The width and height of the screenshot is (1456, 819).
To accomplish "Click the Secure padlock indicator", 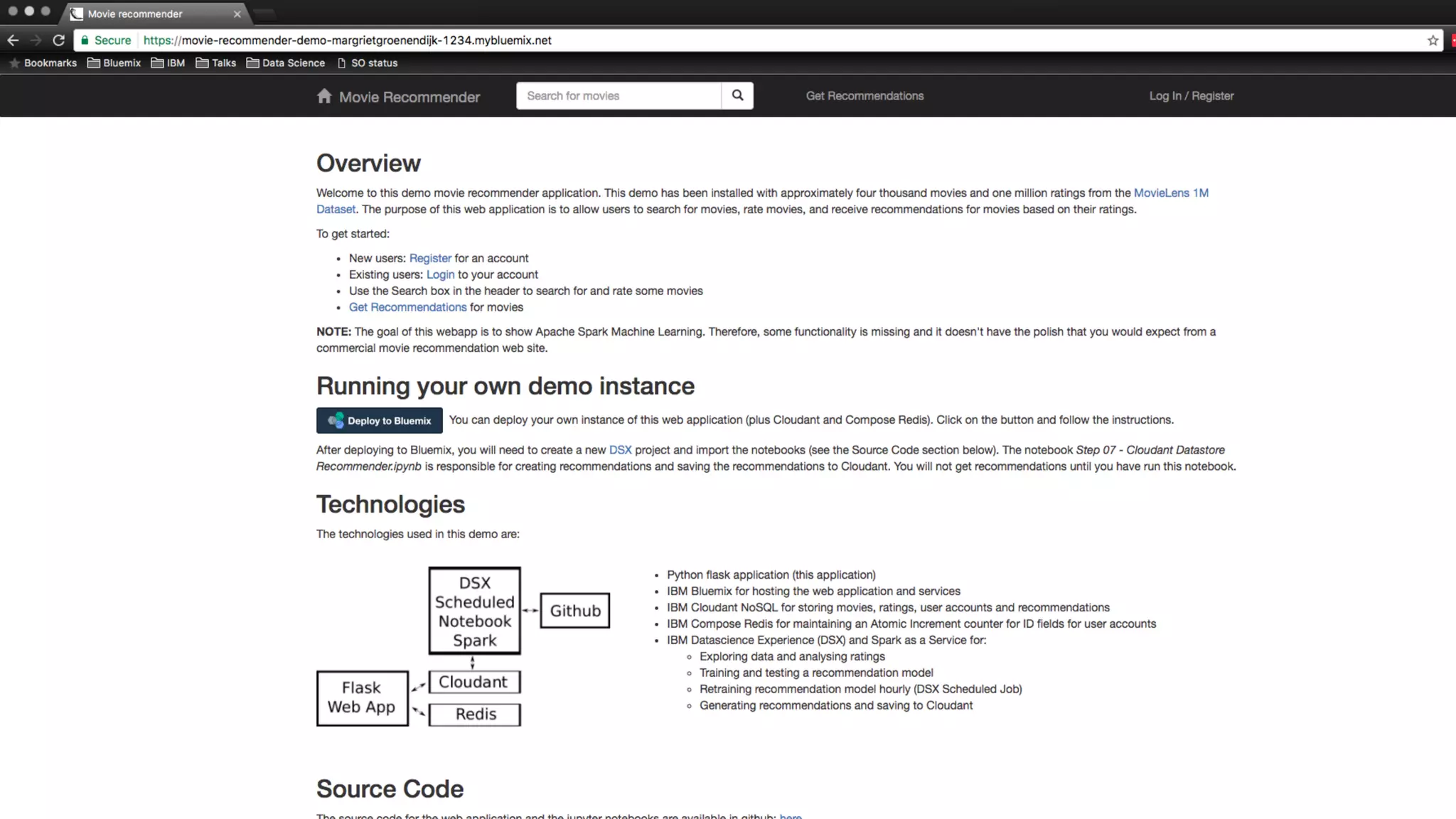I will (x=105, y=41).
